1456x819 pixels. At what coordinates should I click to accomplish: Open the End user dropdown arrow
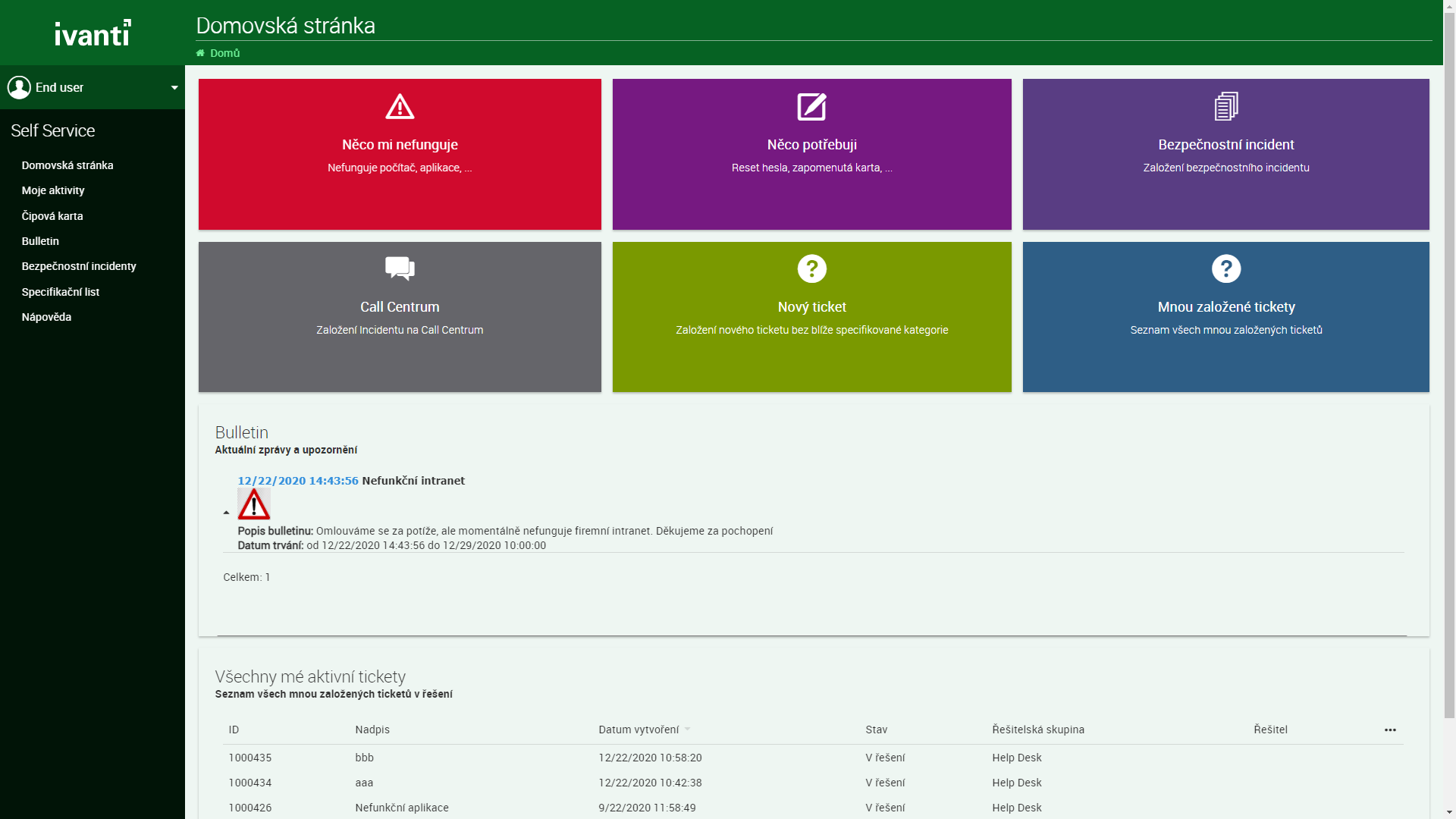point(174,88)
